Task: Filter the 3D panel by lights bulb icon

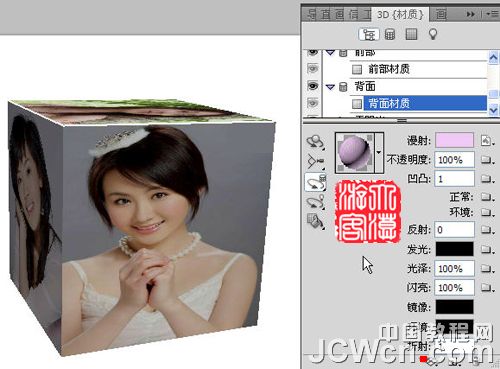Action: pos(433,34)
